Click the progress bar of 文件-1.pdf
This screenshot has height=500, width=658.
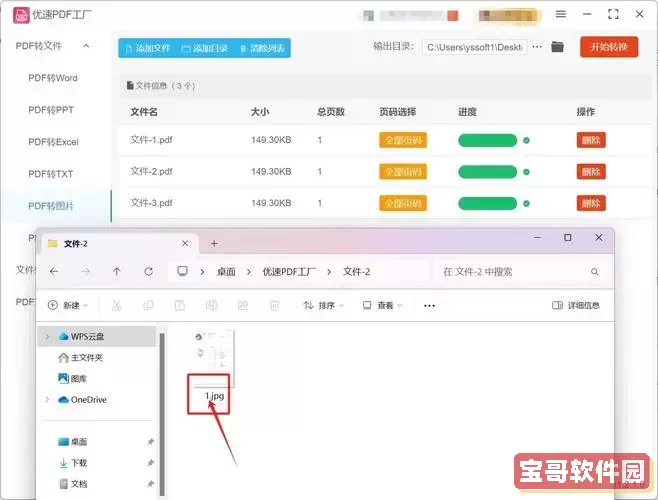(487, 140)
